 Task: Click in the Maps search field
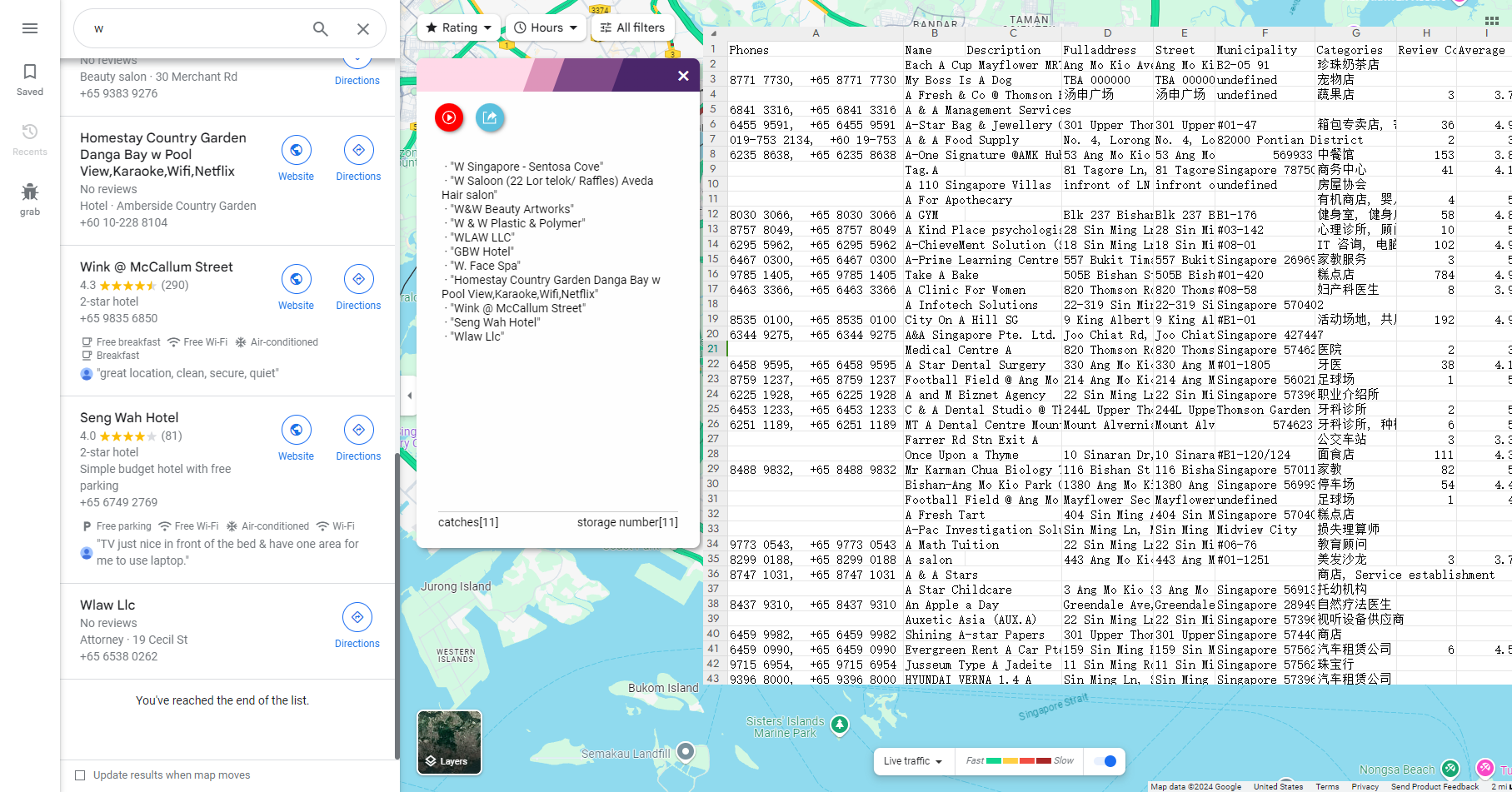196,28
